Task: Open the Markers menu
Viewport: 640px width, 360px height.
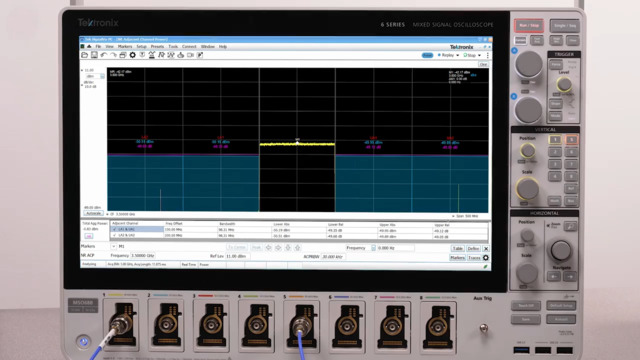Action: (x=124, y=47)
